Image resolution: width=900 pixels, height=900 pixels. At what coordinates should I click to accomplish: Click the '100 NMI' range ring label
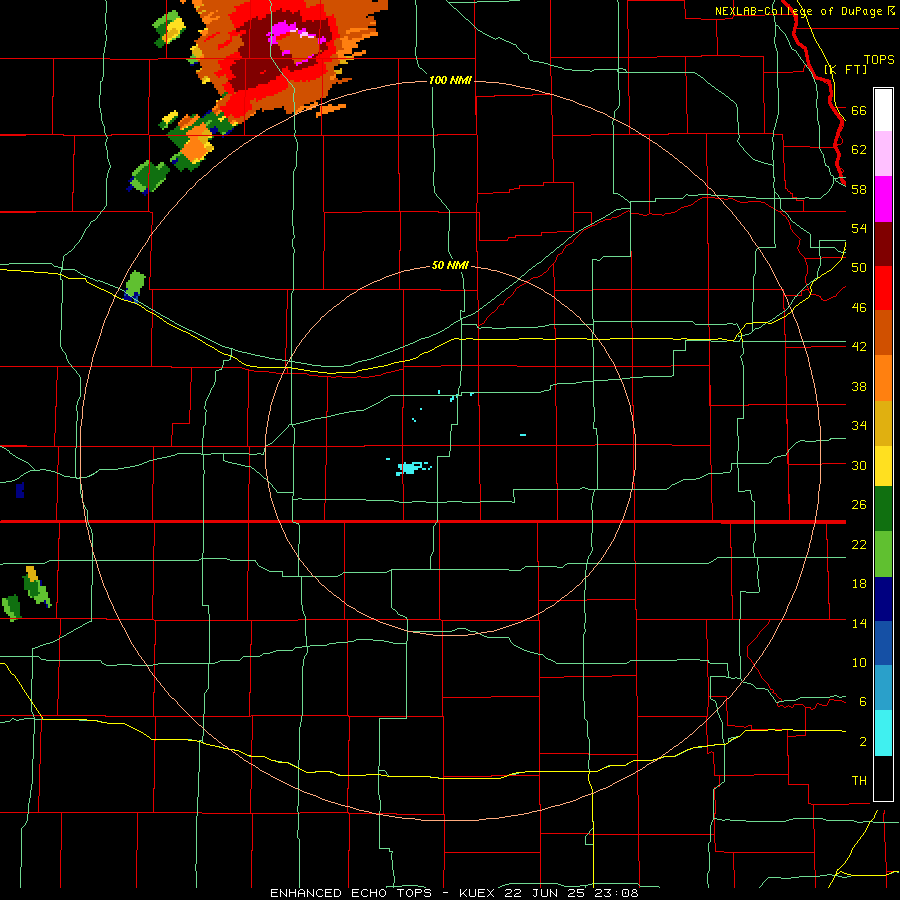pyautogui.click(x=450, y=80)
